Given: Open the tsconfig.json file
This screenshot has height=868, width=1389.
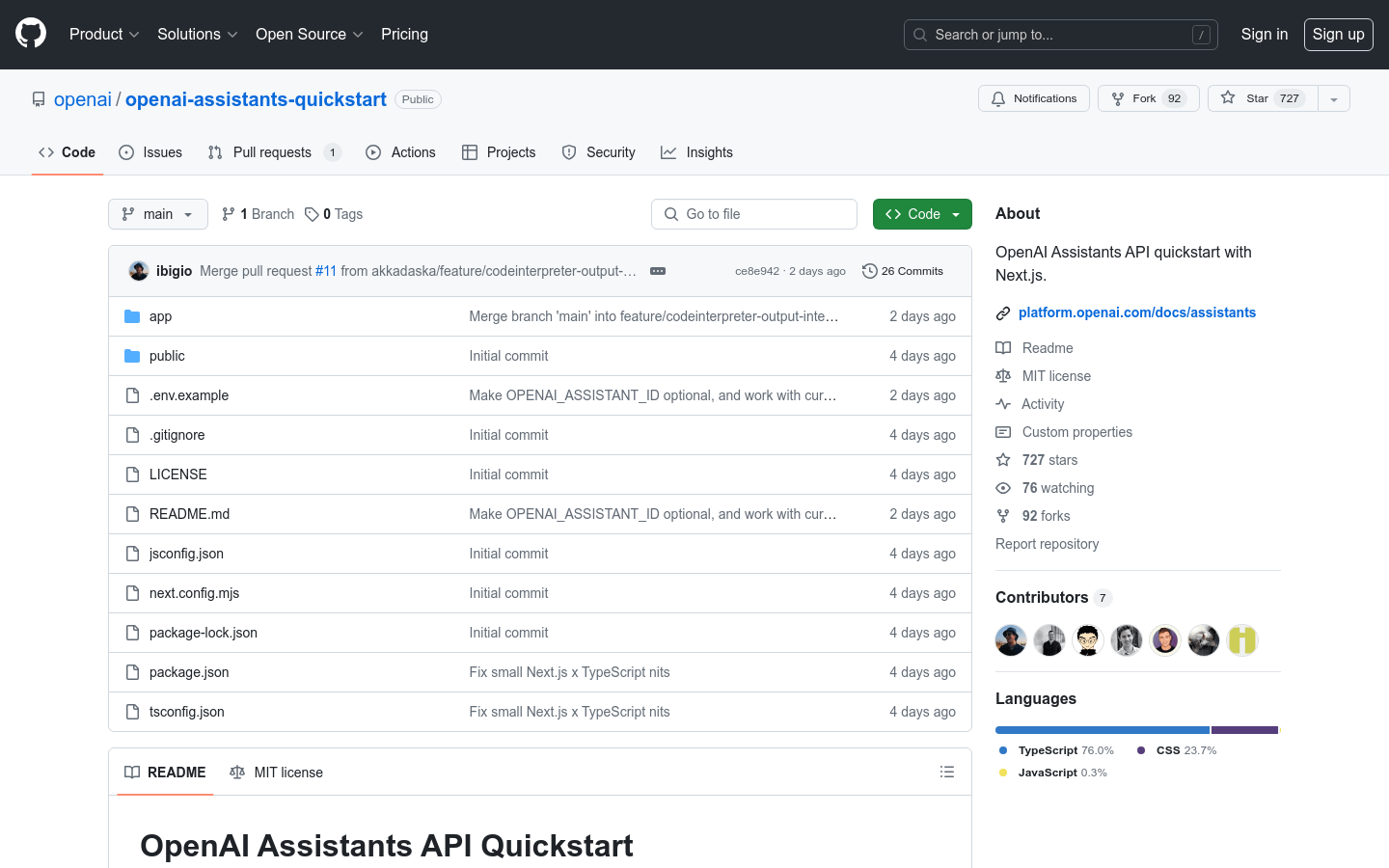Looking at the screenshot, I should [187, 712].
